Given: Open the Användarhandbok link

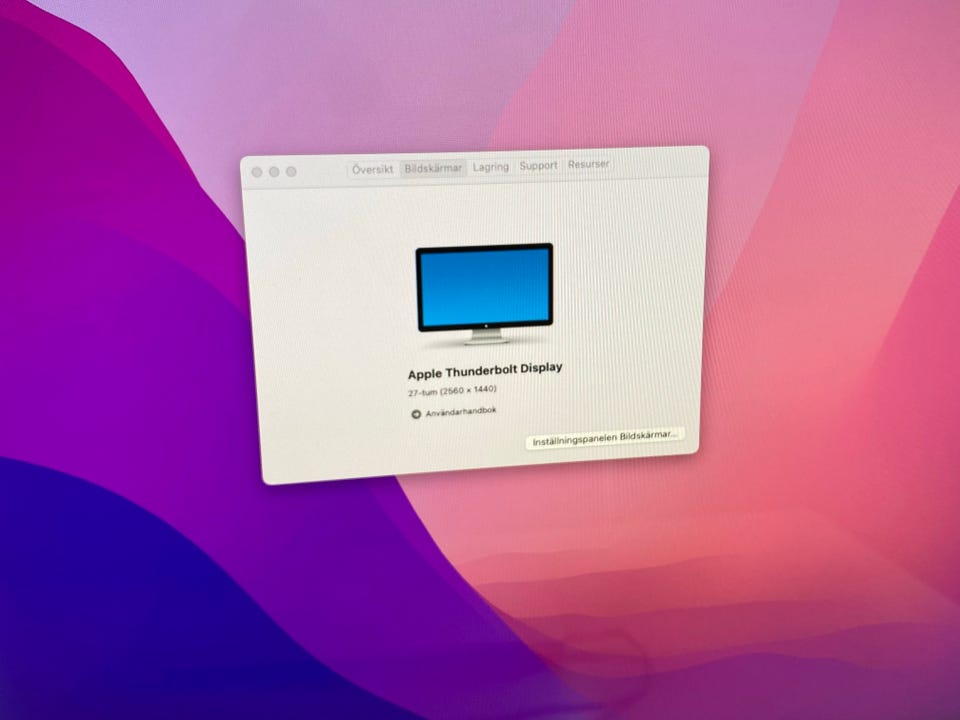Looking at the screenshot, I should click(x=461, y=411).
